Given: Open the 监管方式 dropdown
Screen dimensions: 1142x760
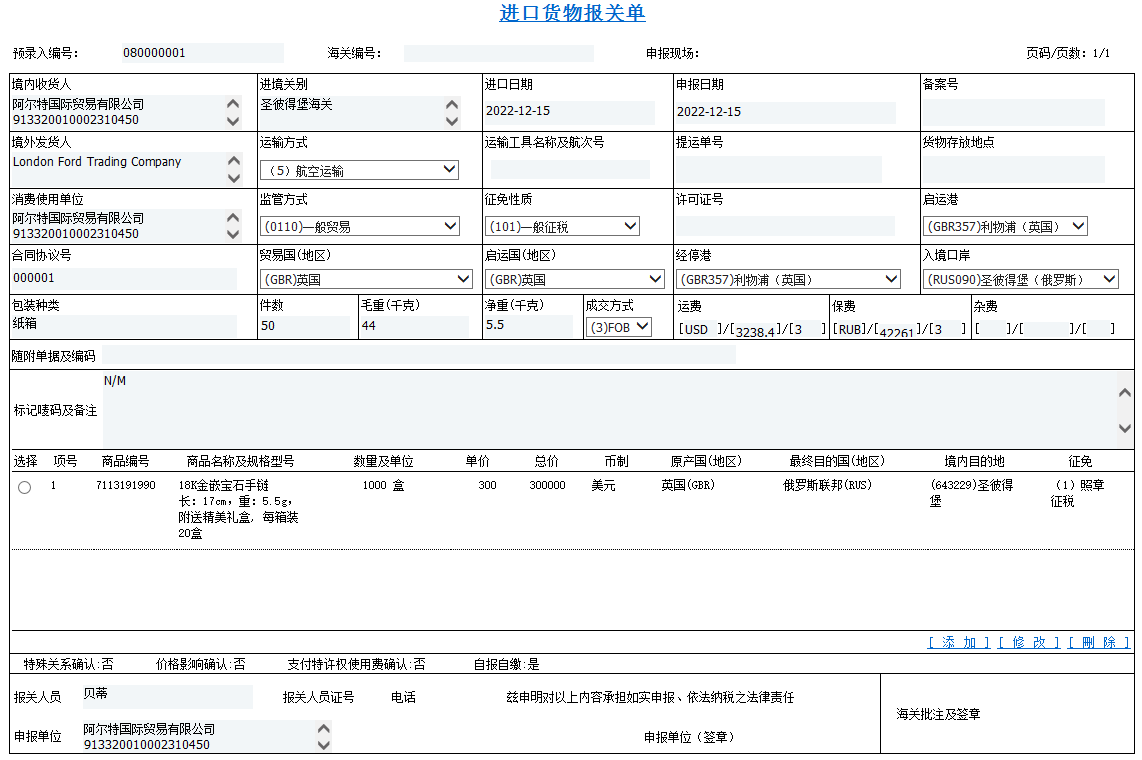Looking at the screenshot, I should click(x=359, y=227).
